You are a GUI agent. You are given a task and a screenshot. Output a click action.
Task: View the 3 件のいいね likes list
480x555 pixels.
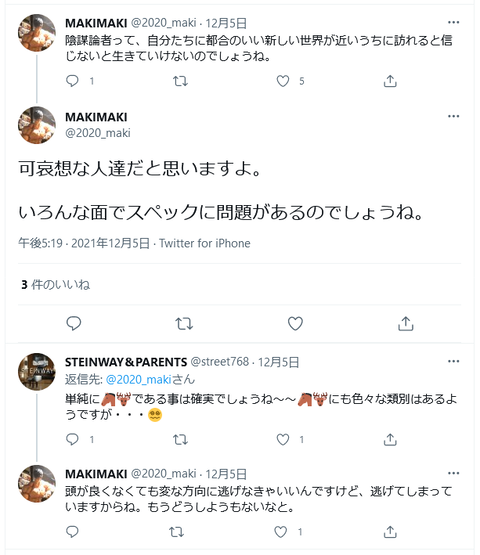(x=56, y=285)
